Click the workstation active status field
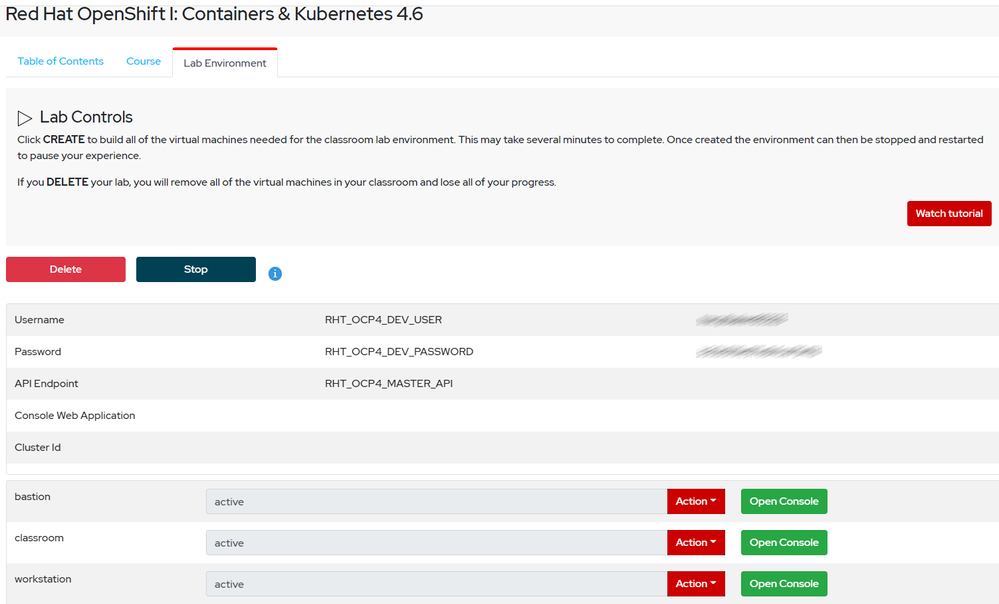Screen dimensions: 999x604 pyautogui.click(x=436, y=584)
